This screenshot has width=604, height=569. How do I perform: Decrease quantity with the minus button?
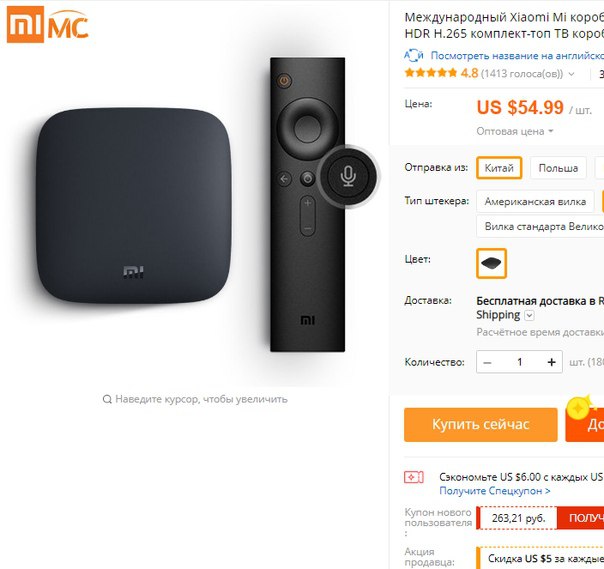pos(487,362)
